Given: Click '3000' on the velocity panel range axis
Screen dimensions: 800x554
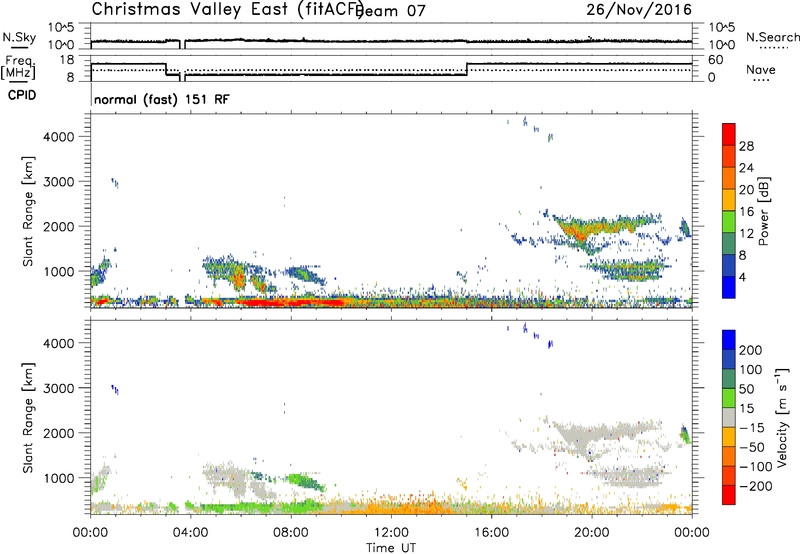Looking at the screenshot, I should (x=58, y=388).
